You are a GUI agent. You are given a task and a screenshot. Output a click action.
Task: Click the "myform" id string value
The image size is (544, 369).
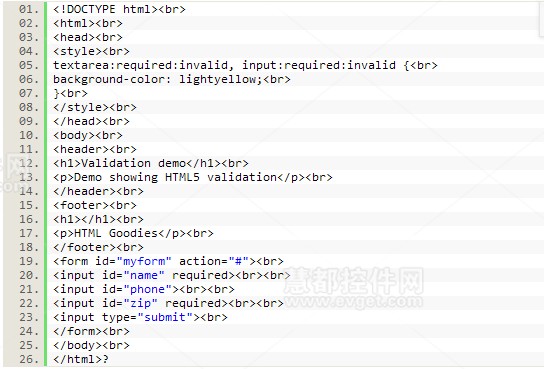coord(144,261)
